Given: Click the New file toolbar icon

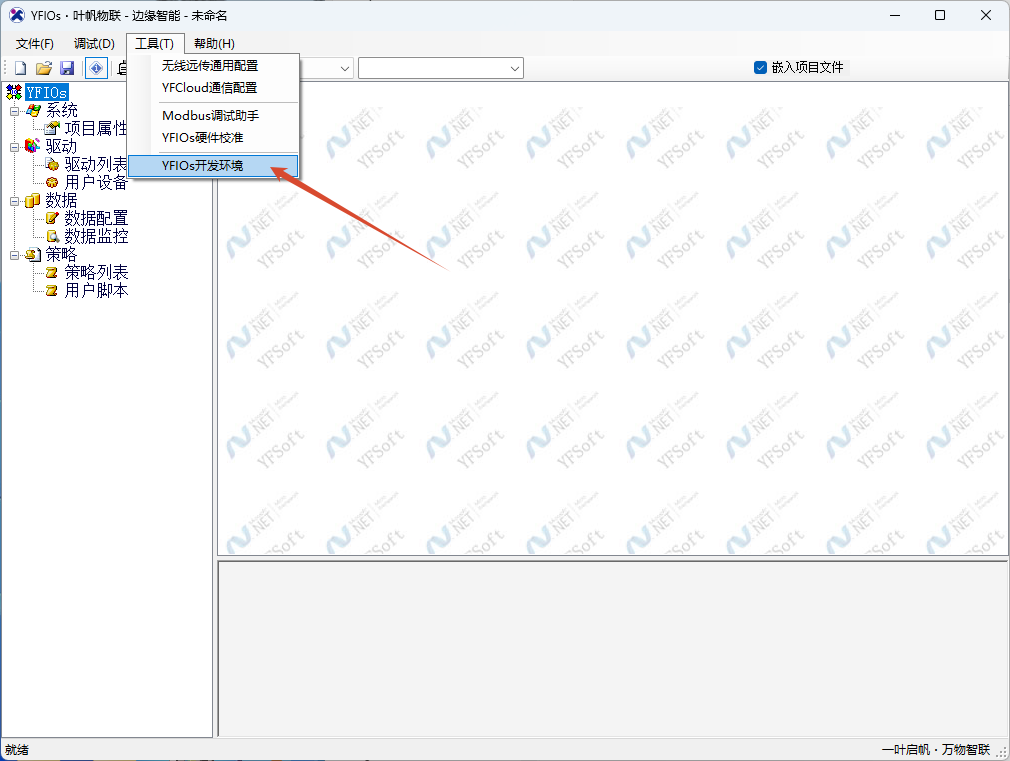Looking at the screenshot, I should (x=21, y=68).
